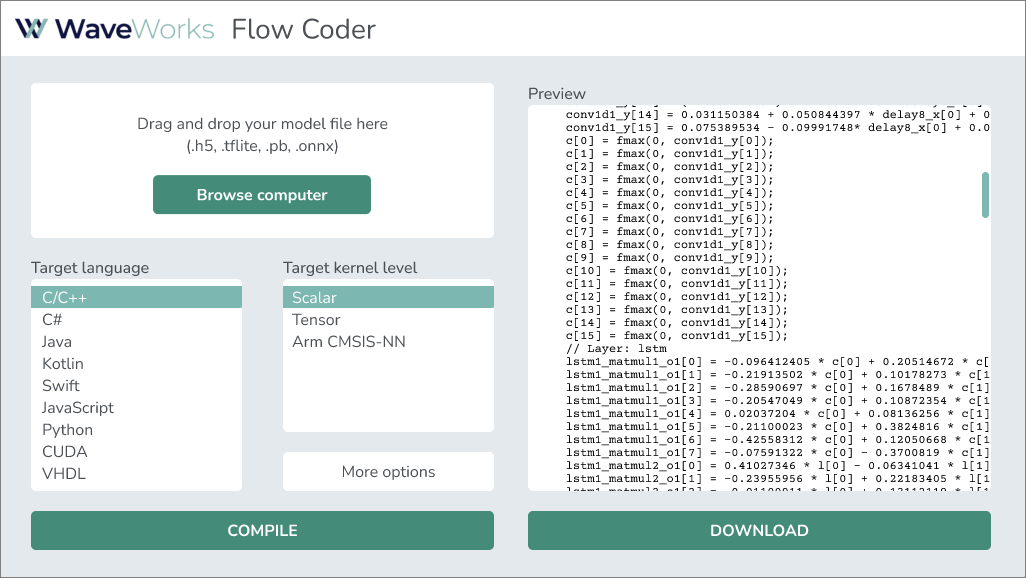Image resolution: width=1026 pixels, height=578 pixels.
Task: Select Swift as target language
Action: pos(136,386)
